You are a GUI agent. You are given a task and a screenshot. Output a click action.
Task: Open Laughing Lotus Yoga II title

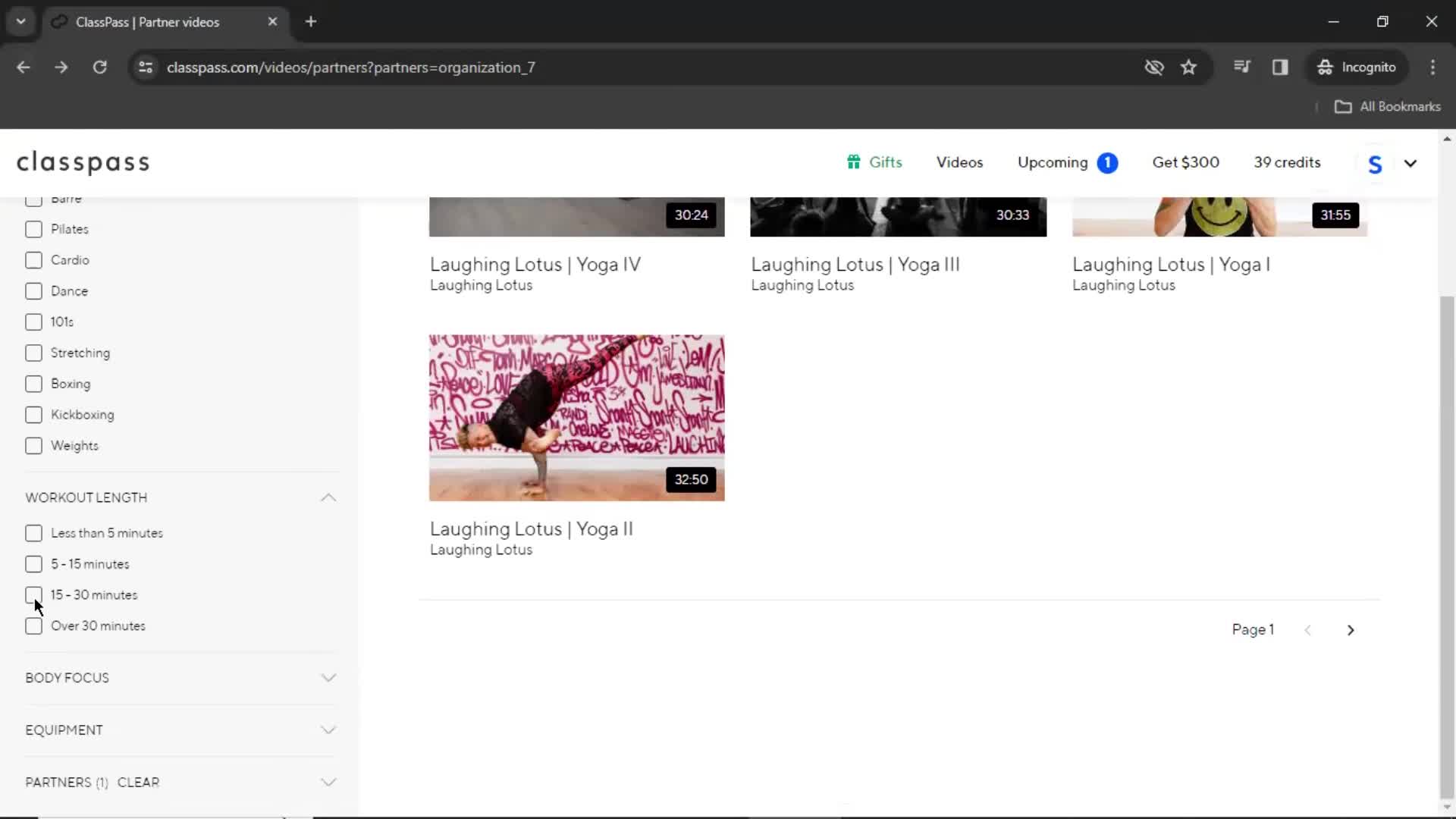[532, 529]
